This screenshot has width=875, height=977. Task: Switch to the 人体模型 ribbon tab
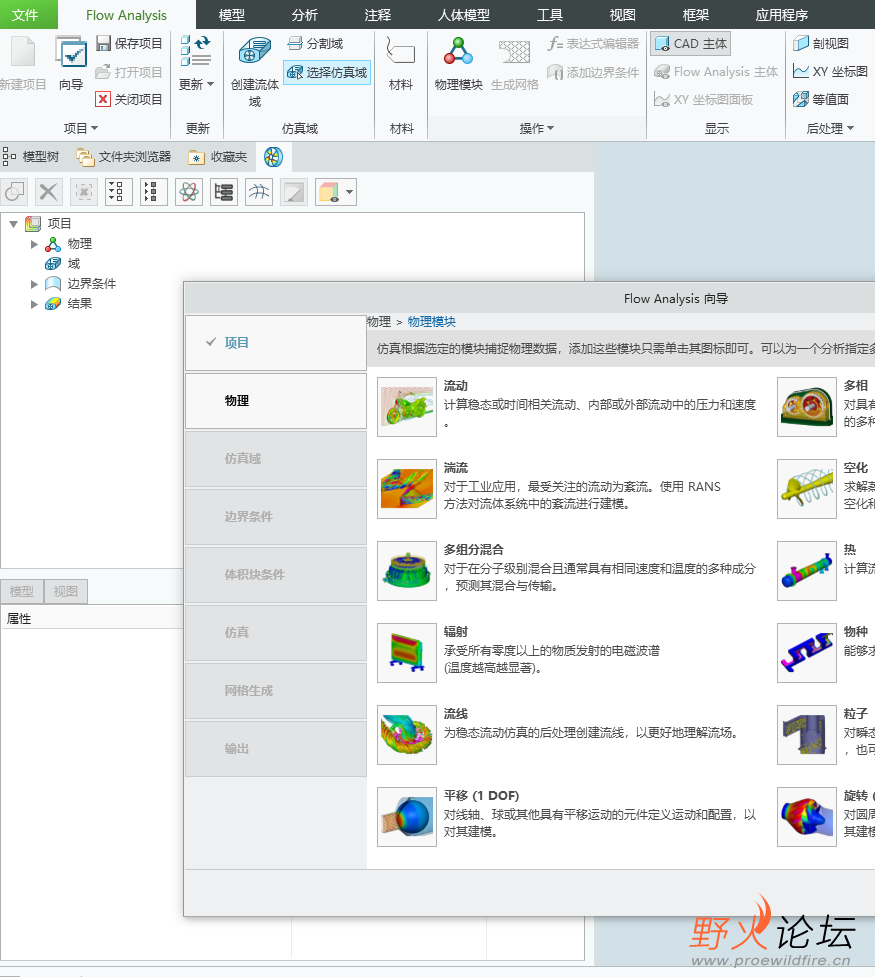pos(464,14)
